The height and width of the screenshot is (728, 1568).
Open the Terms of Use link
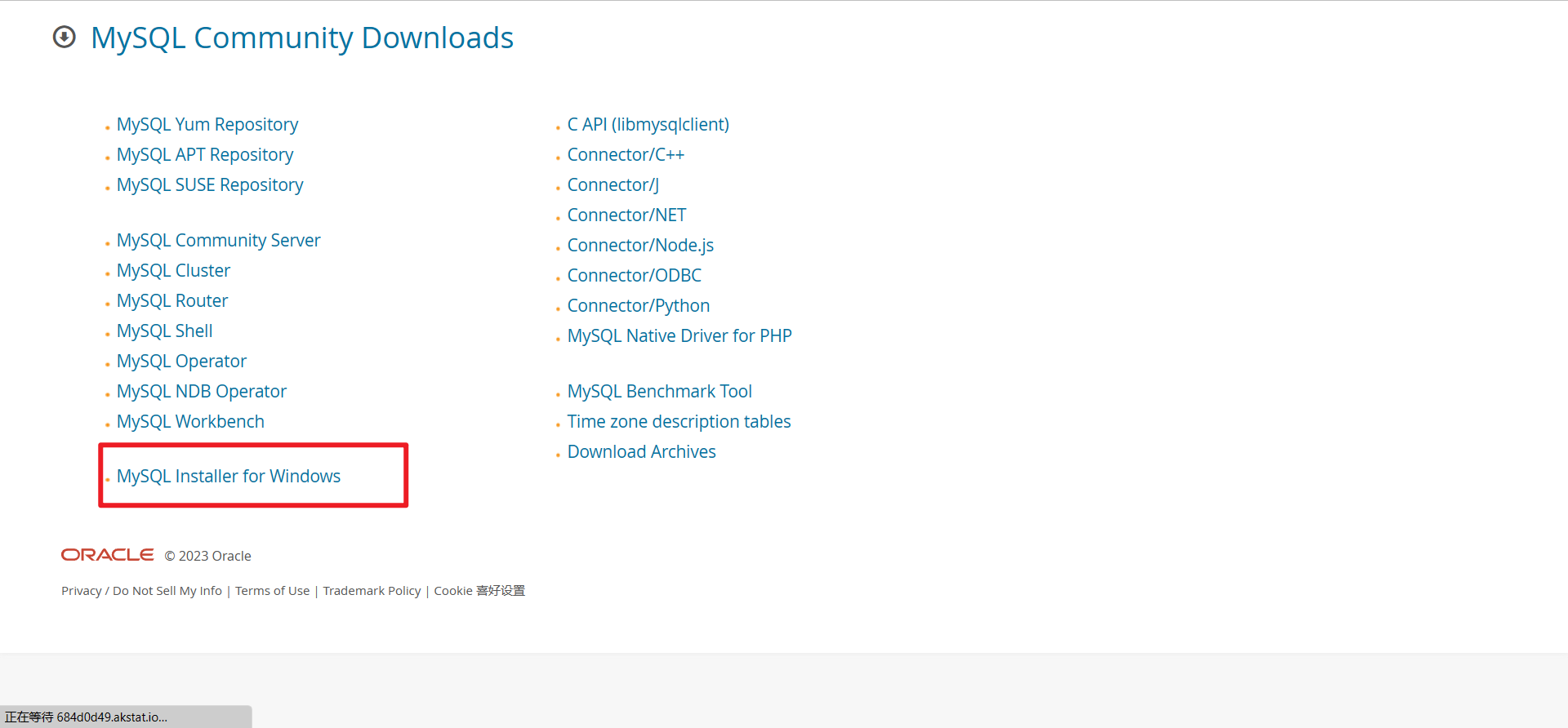pyautogui.click(x=273, y=591)
